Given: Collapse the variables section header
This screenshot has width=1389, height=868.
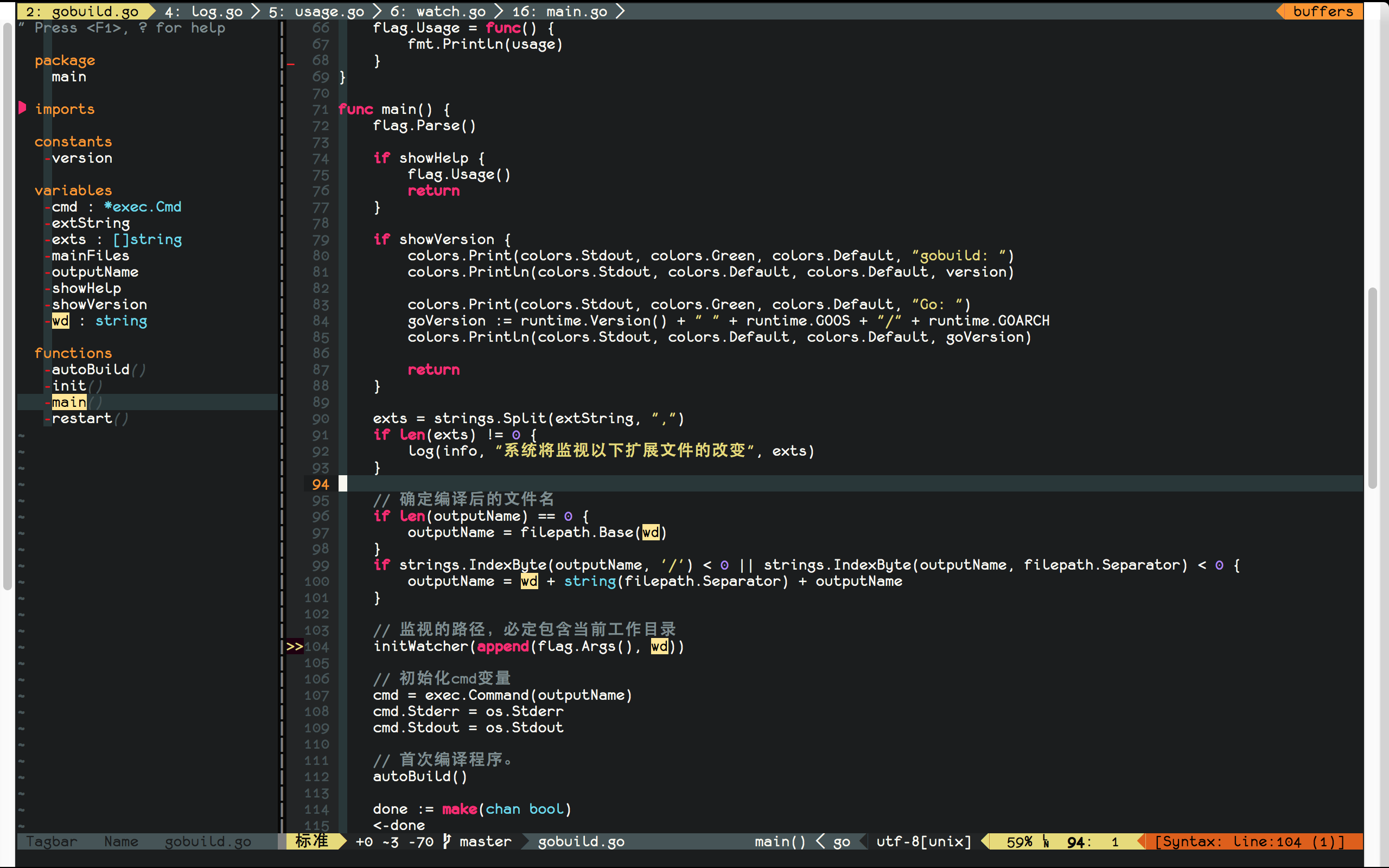Looking at the screenshot, I should [x=73, y=190].
